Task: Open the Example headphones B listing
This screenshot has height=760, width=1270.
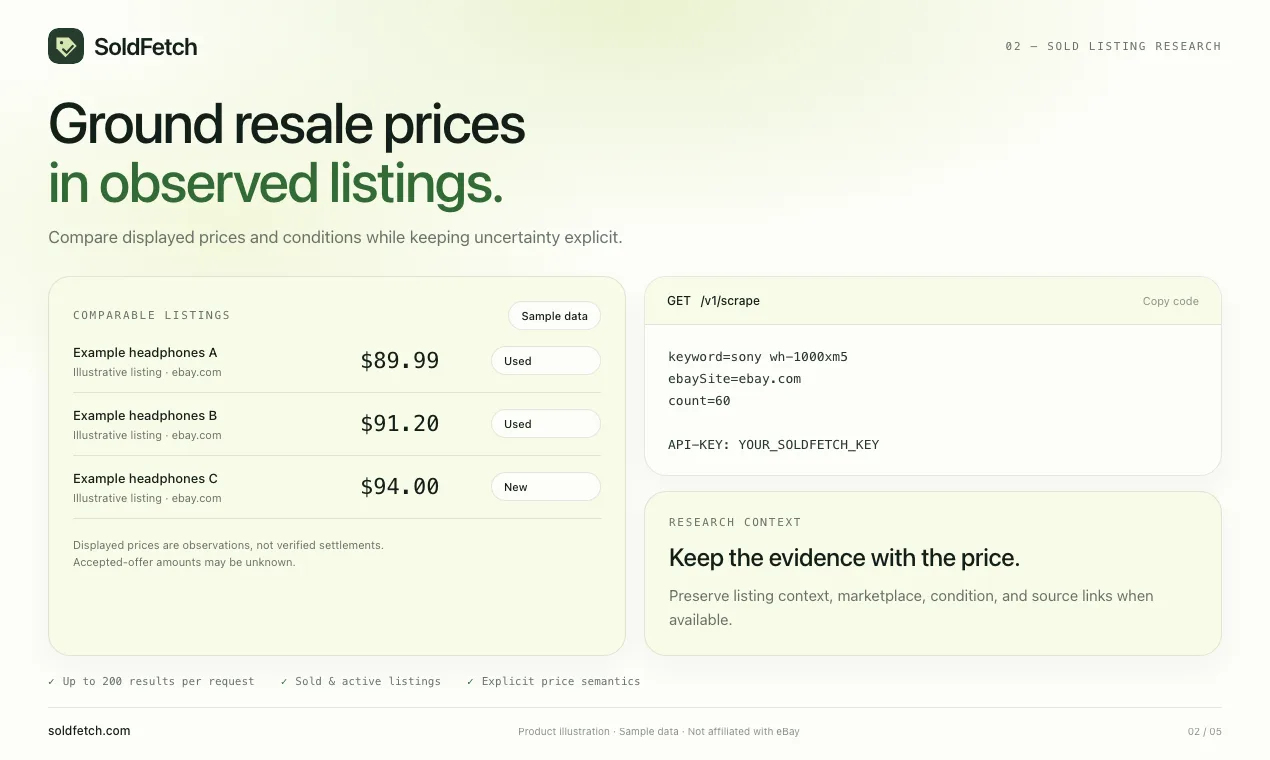Action: point(145,416)
